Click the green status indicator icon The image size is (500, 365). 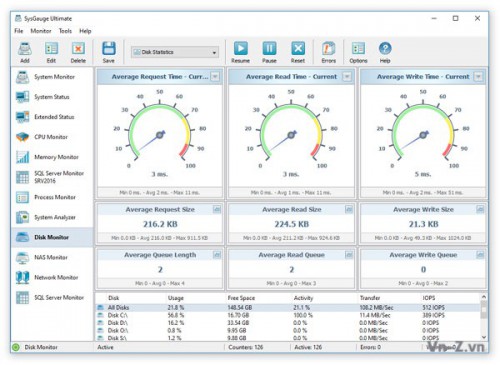pyautogui.click(x=16, y=348)
